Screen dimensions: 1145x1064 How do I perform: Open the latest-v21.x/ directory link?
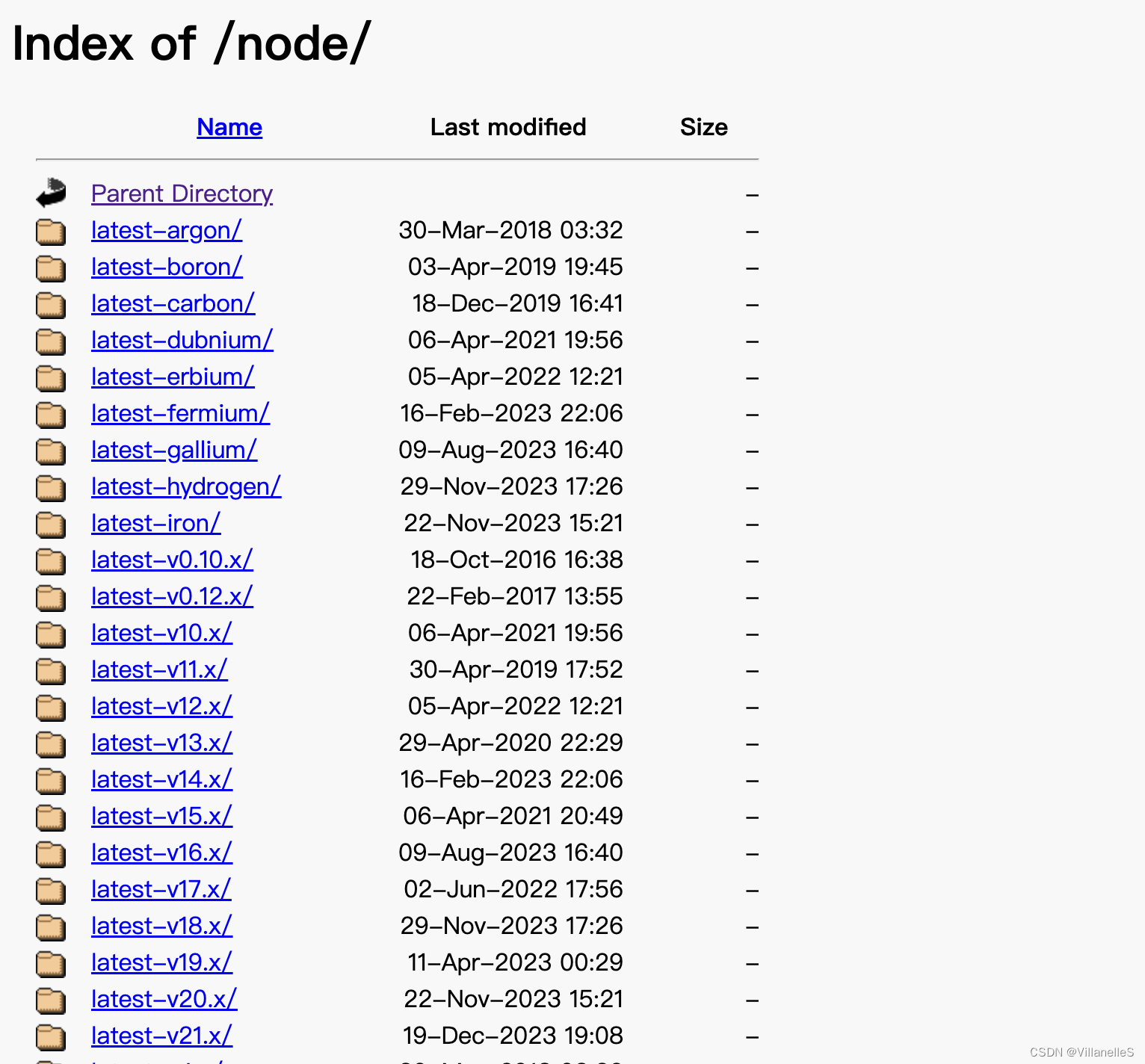[x=161, y=1036]
